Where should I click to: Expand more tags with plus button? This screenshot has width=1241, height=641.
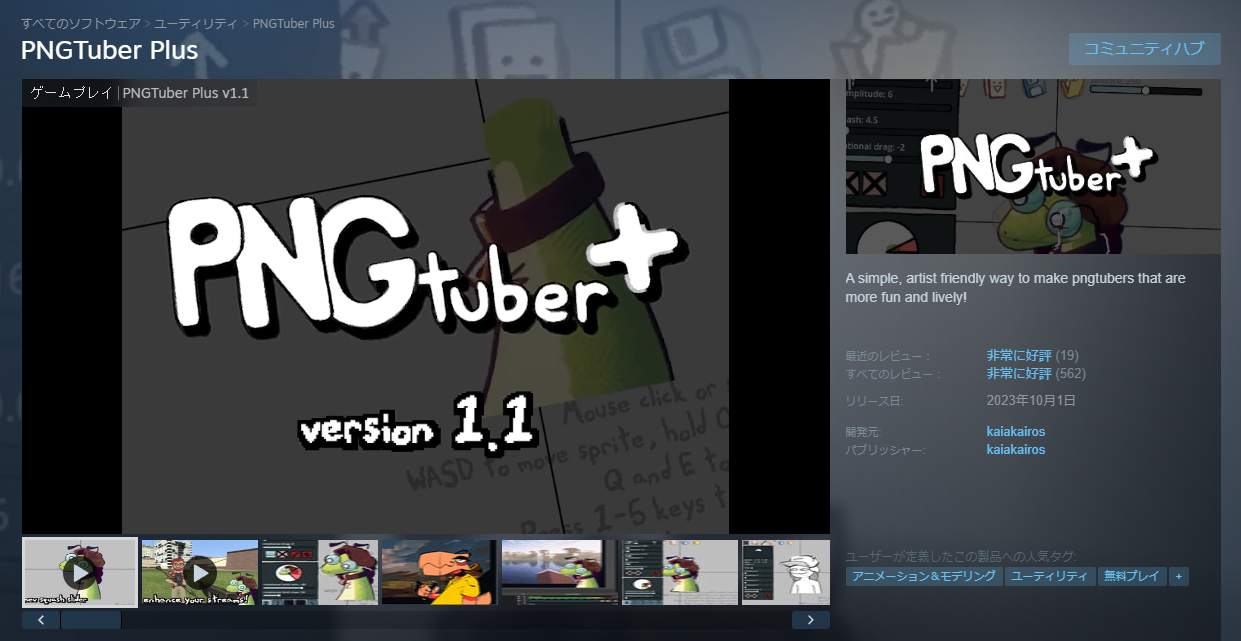tap(1179, 577)
